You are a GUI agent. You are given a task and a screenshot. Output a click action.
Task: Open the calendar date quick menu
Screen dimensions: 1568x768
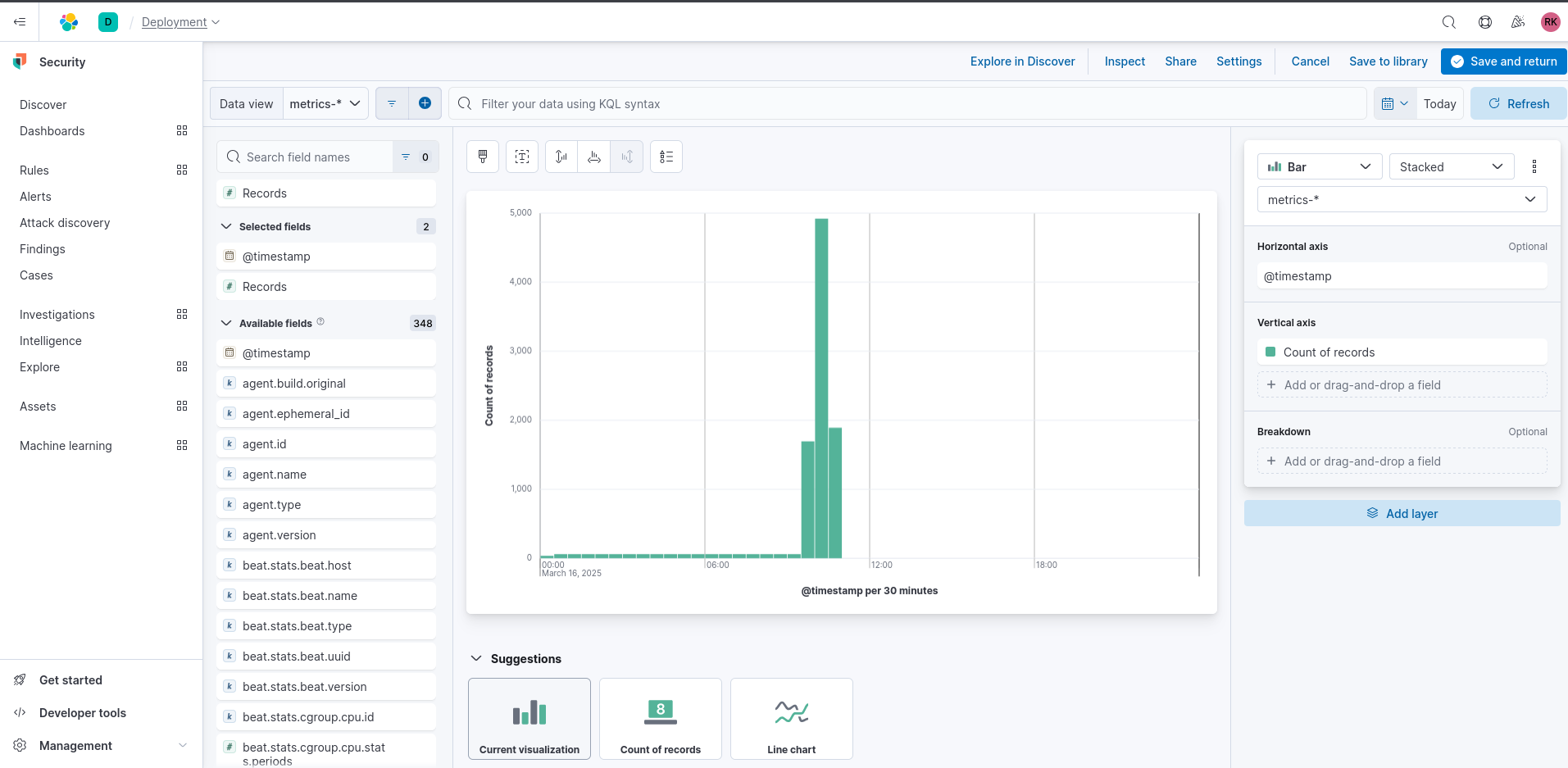(x=1395, y=103)
